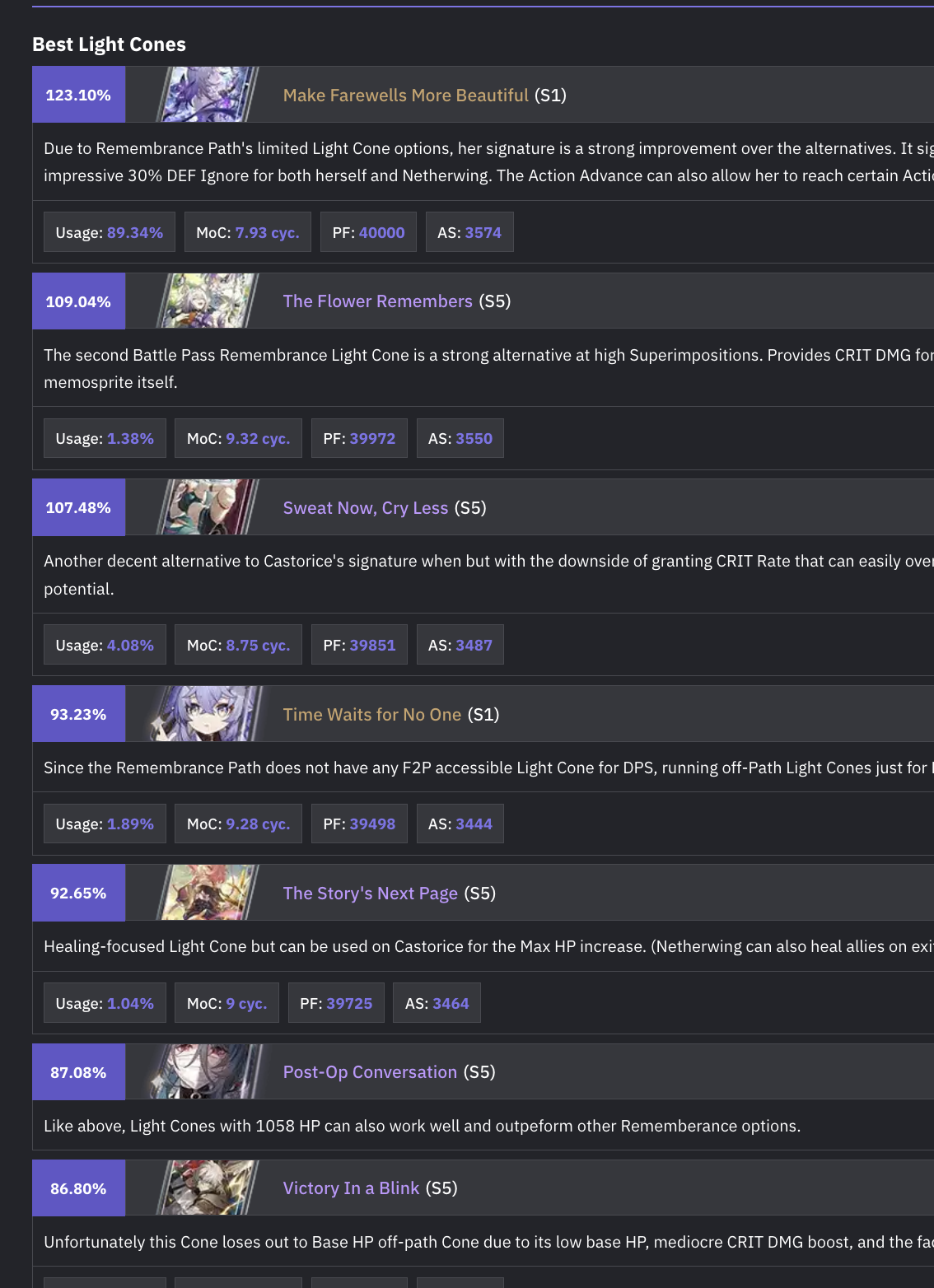Click the AS 3464 stat box
The width and height of the screenshot is (934, 1288).
tap(437, 1003)
